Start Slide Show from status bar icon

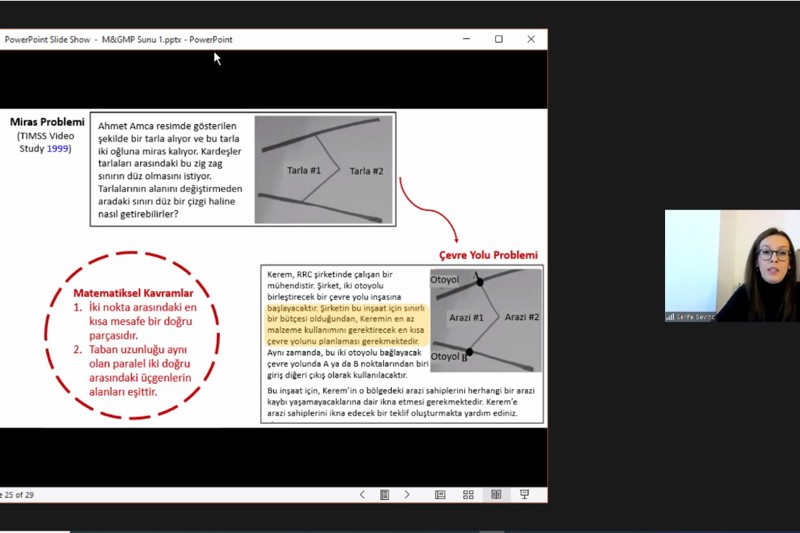click(524, 494)
